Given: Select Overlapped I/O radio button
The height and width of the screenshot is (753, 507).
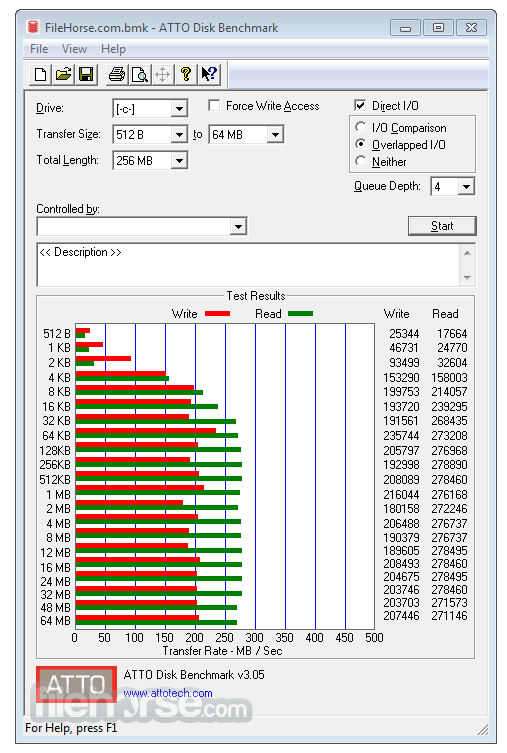Looking at the screenshot, I should pyautogui.click(x=361, y=144).
